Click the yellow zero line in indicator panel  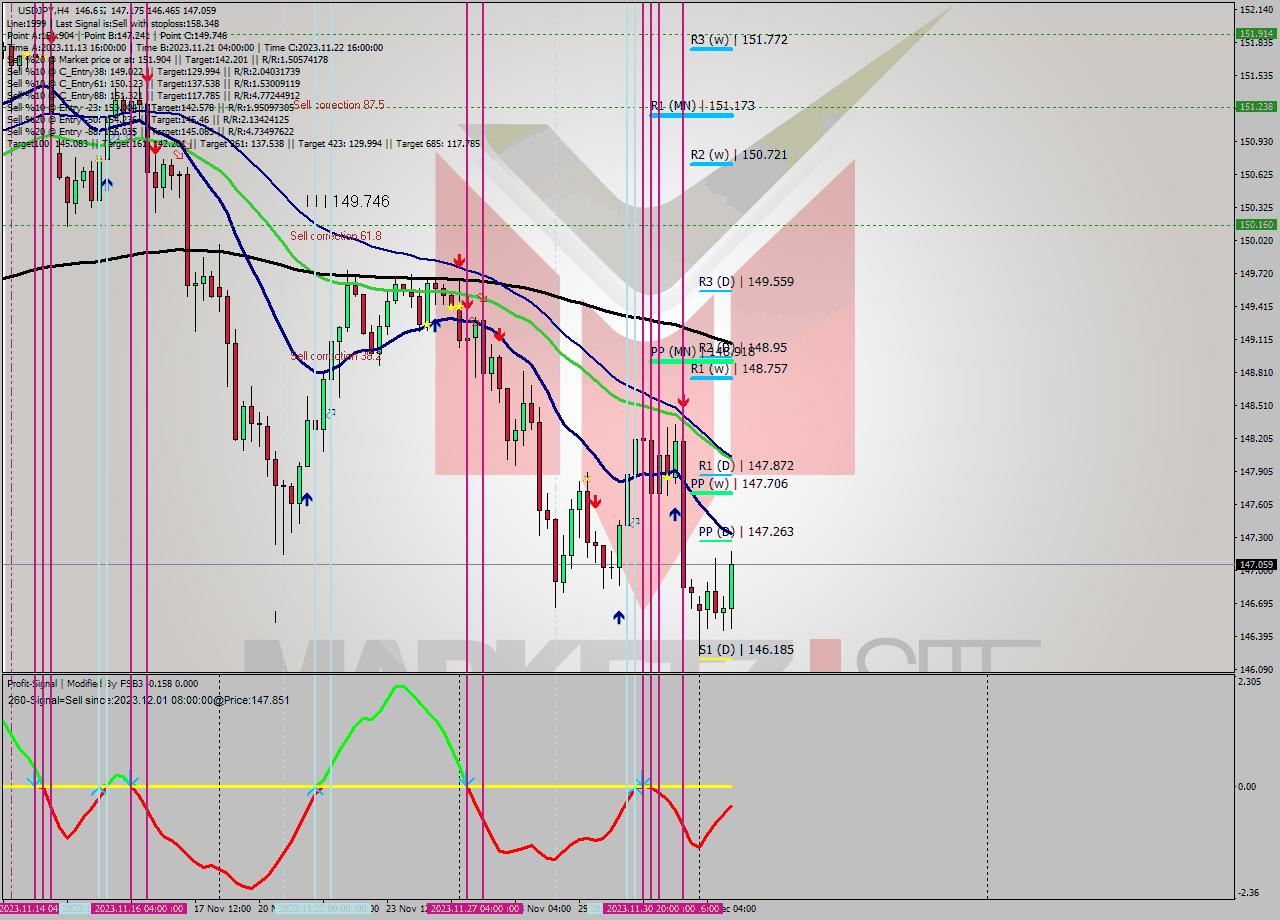[x=367, y=786]
